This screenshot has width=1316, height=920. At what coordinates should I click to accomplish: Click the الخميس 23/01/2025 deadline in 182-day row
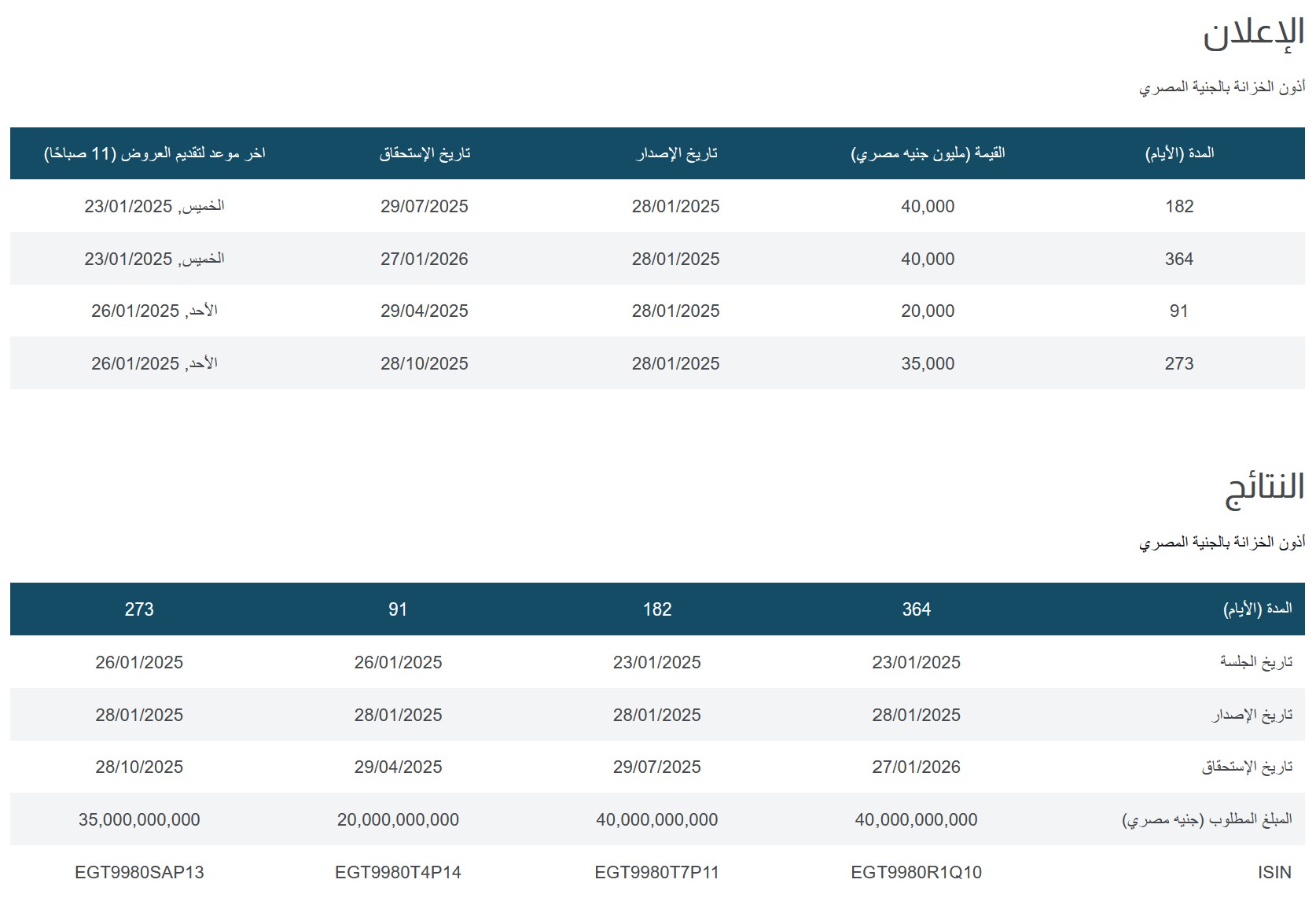tap(155, 206)
